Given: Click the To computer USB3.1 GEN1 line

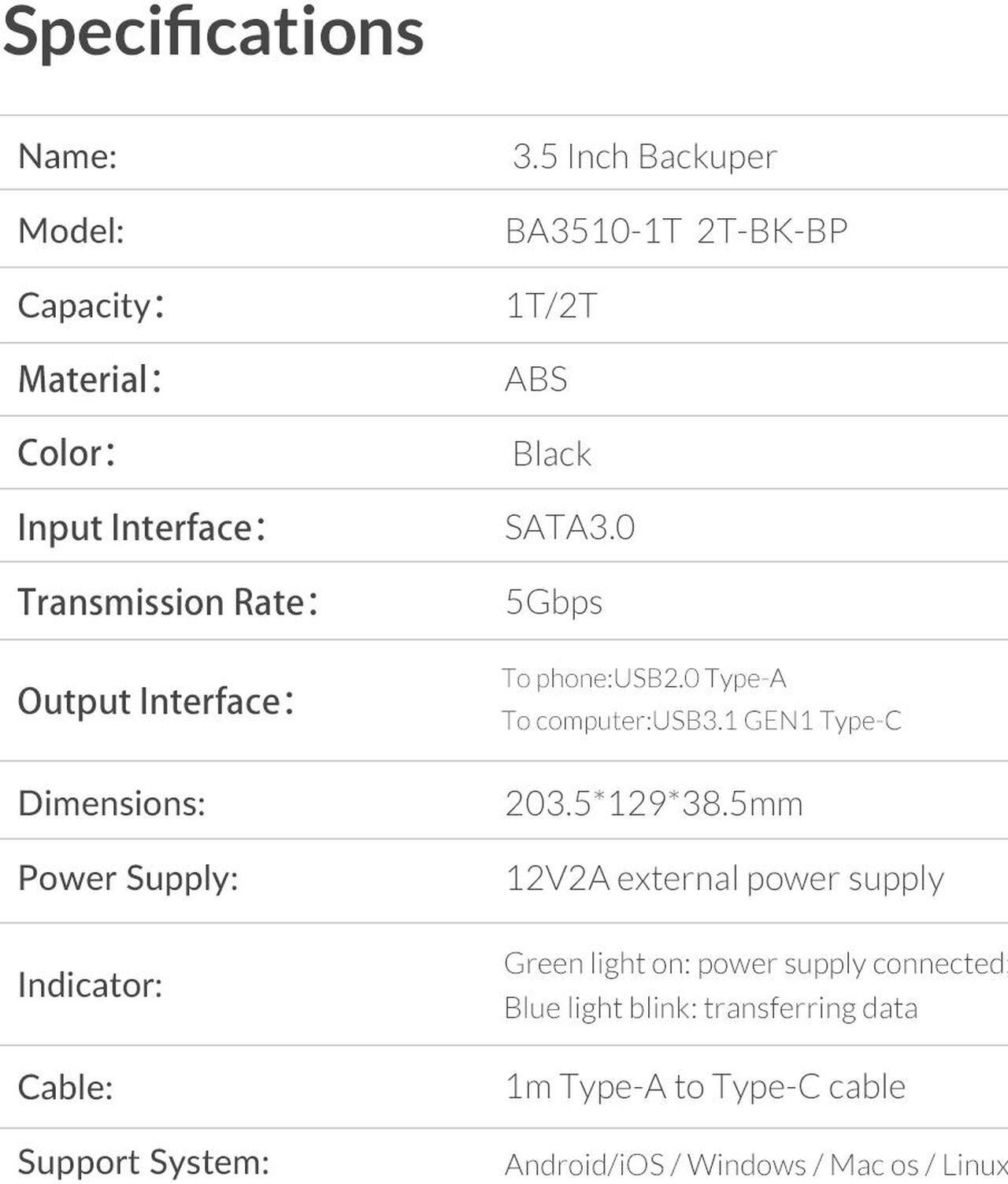Looking at the screenshot, I should tap(702, 720).
